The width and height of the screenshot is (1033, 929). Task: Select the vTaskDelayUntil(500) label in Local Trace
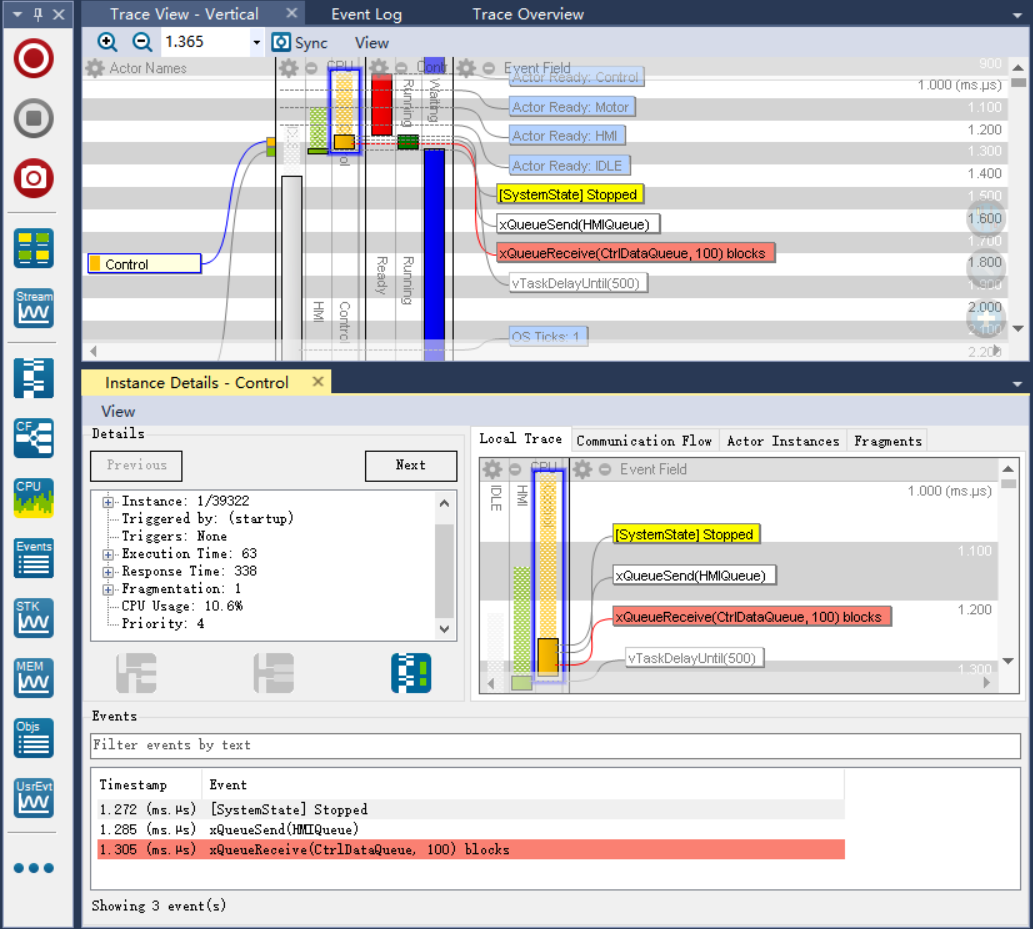tap(694, 658)
